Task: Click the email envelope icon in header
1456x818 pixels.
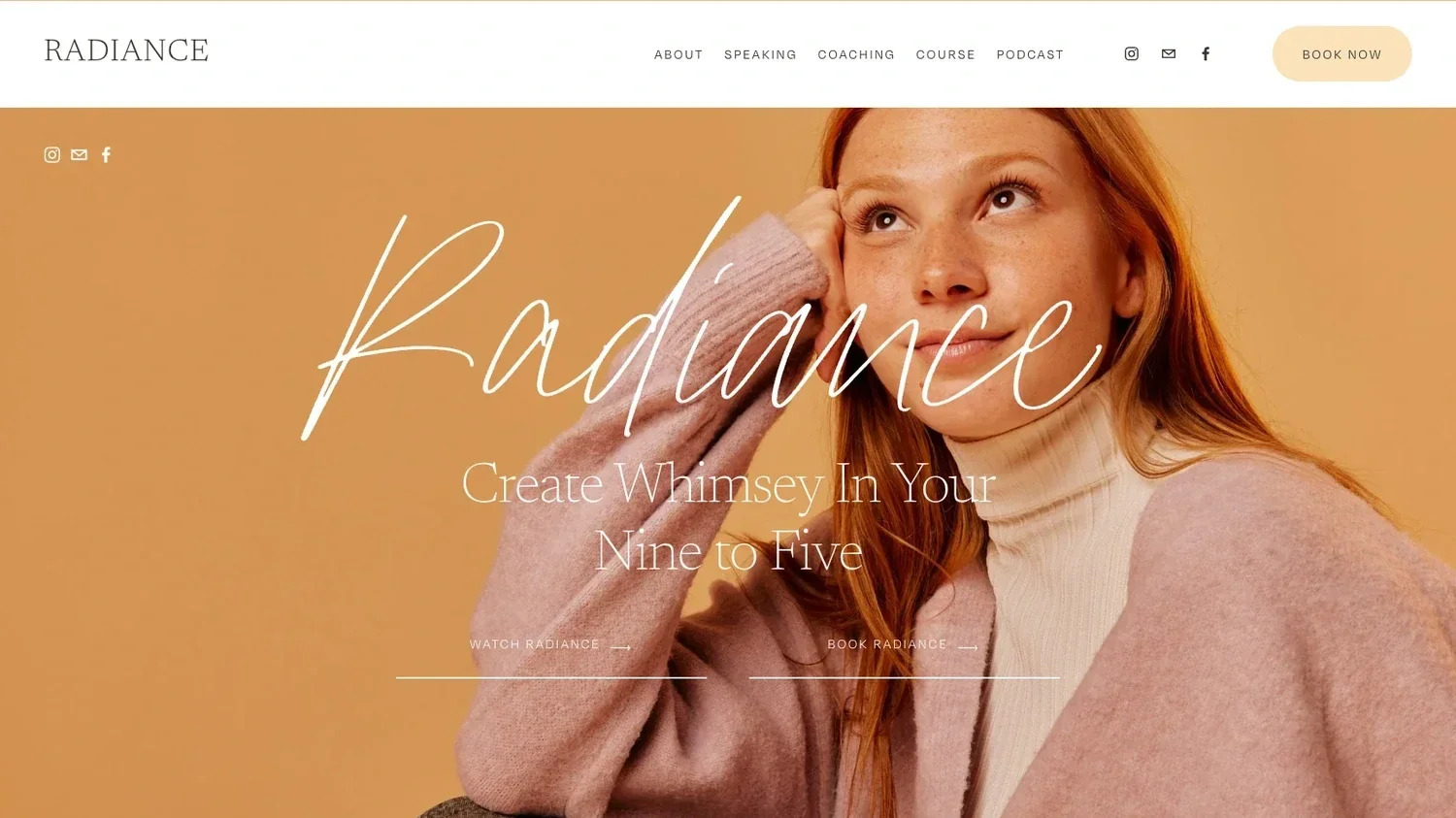Action: 1169,54
